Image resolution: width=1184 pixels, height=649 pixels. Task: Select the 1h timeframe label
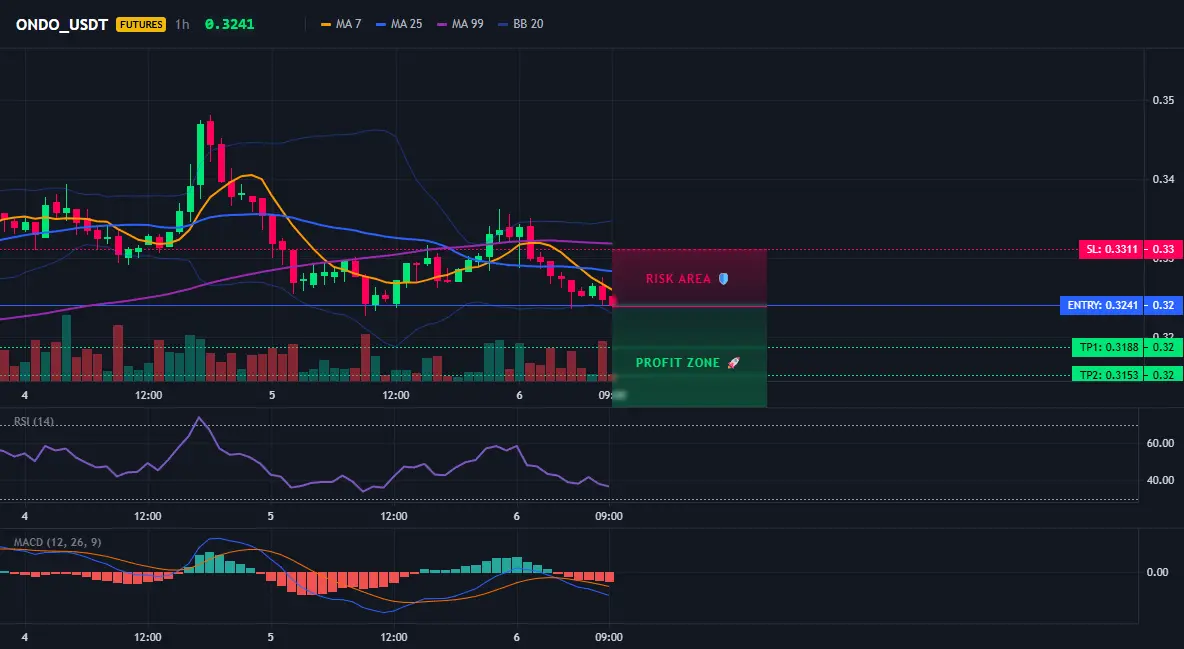[x=182, y=24]
